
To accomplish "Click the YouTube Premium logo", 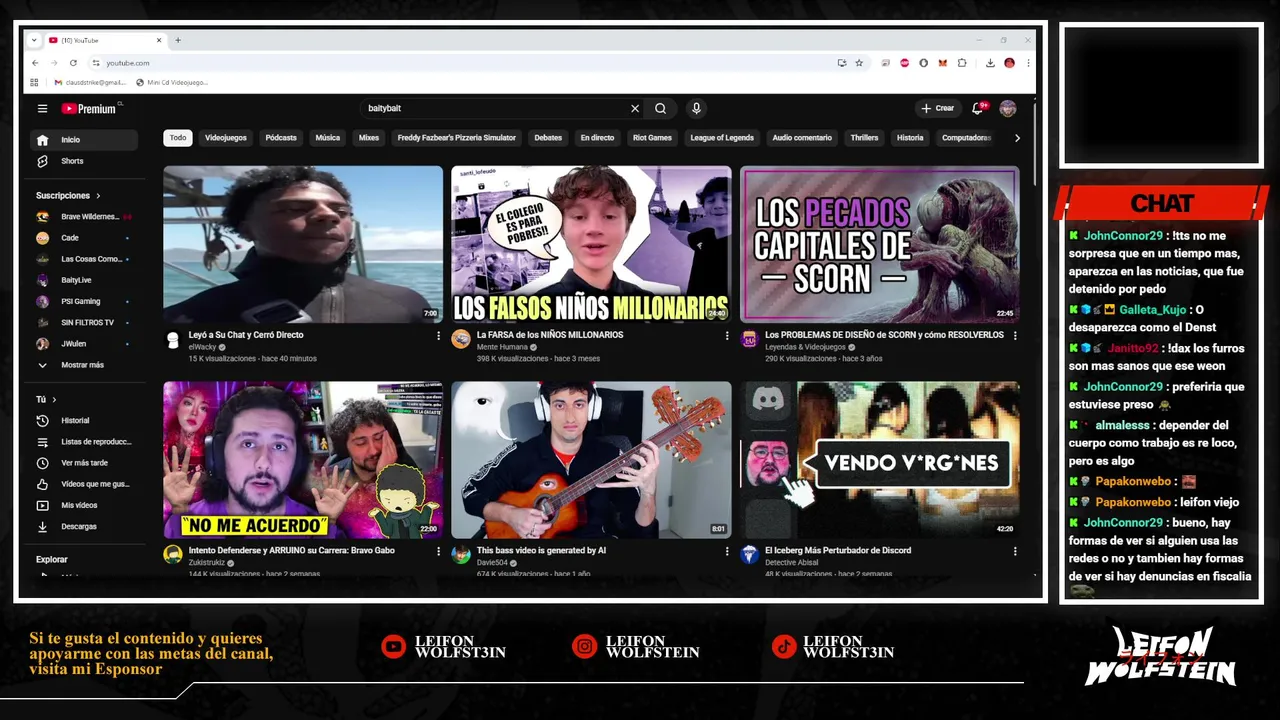I will click(x=91, y=108).
